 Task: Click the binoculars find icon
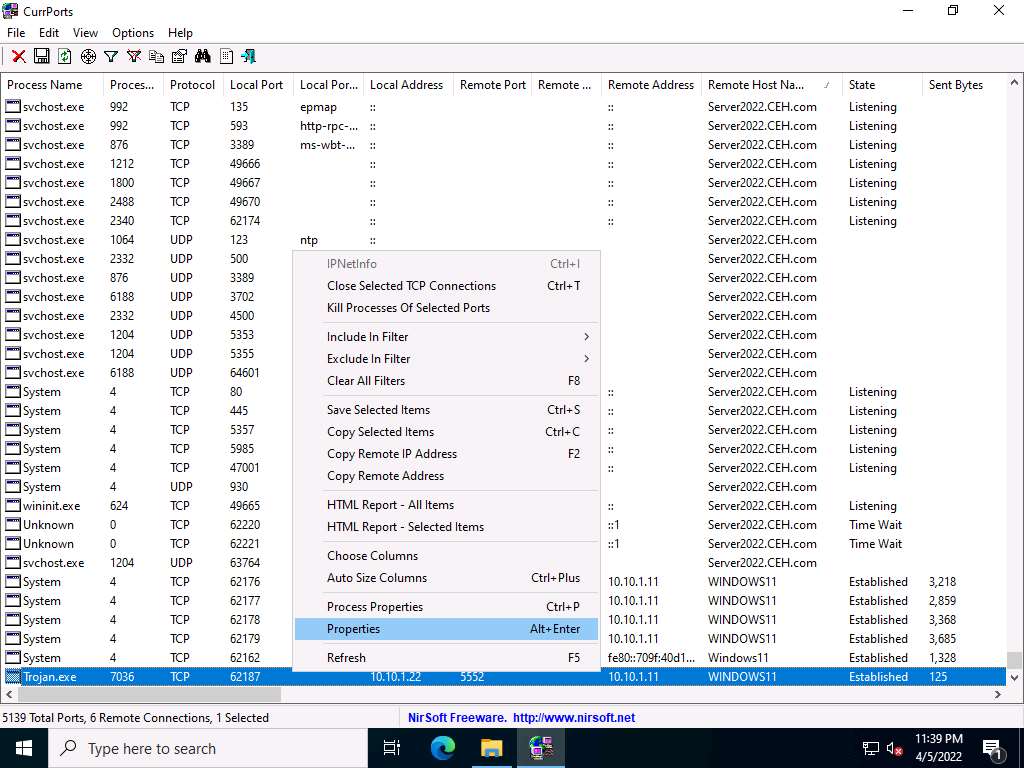coord(203,57)
